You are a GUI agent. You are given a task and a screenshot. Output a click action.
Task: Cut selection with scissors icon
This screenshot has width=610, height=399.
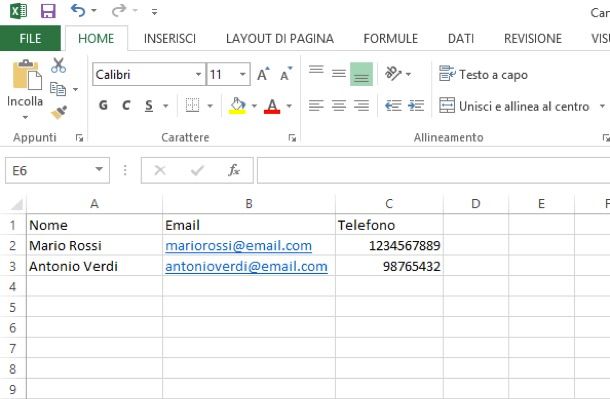[x=58, y=65]
